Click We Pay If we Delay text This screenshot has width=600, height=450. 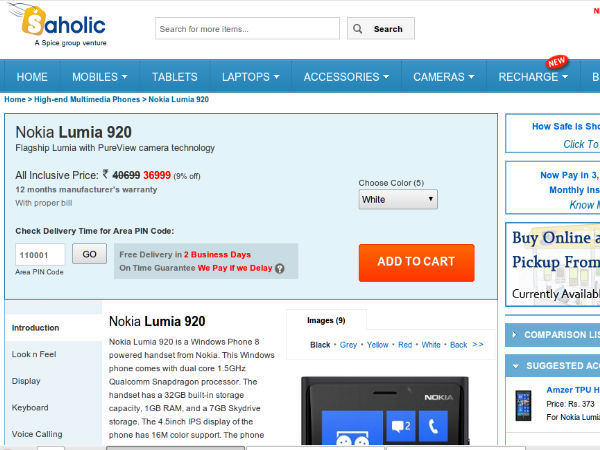click(235, 268)
